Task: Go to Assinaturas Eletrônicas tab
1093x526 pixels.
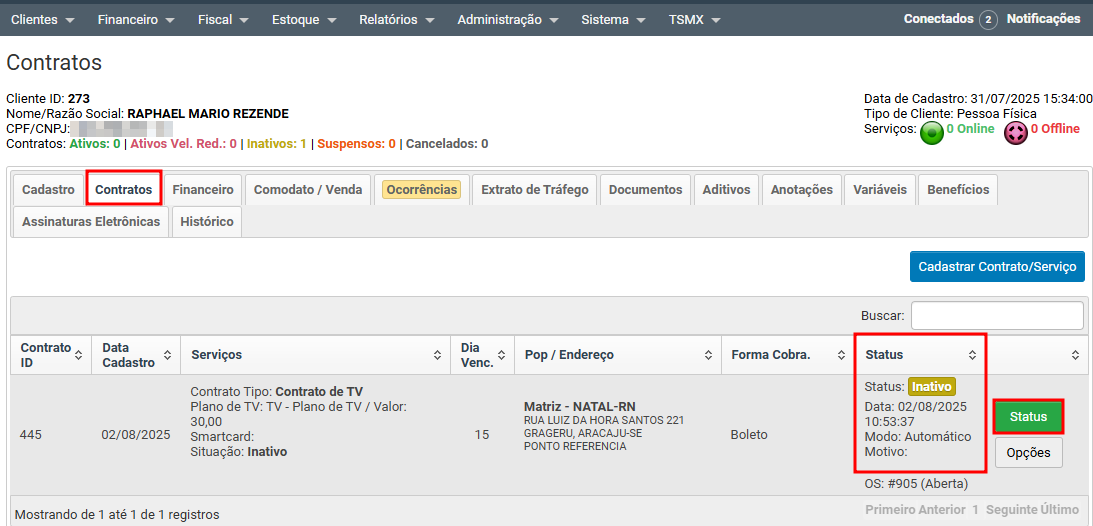Action: point(91,222)
